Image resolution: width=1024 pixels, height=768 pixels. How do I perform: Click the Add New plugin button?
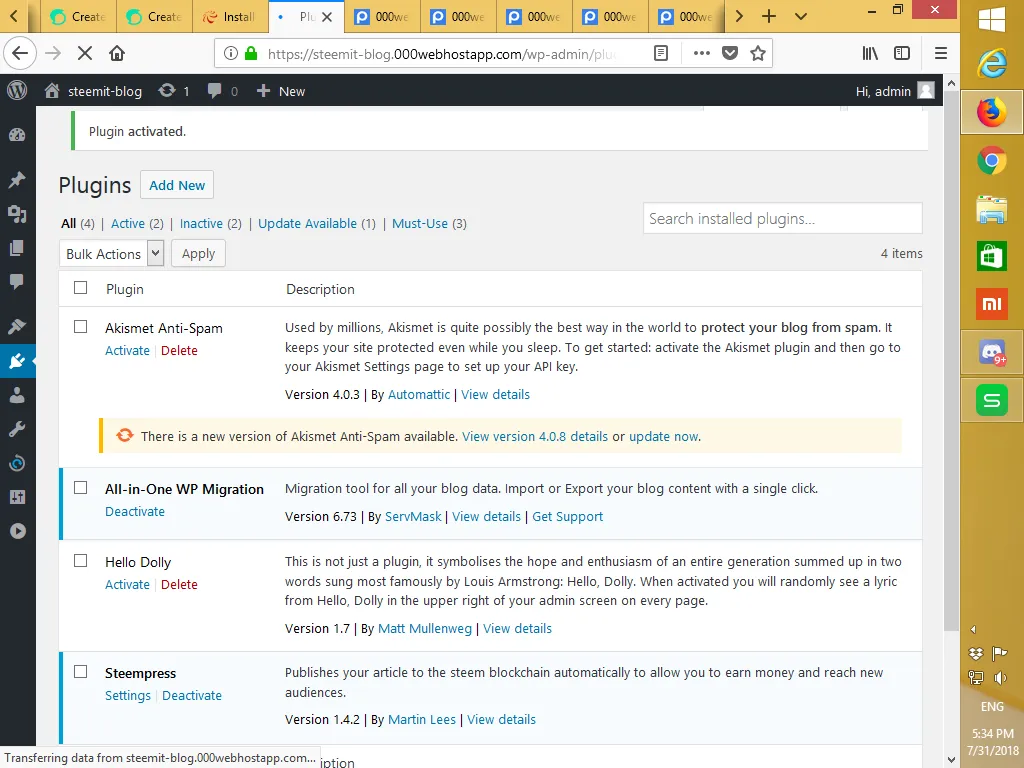(x=177, y=185)
